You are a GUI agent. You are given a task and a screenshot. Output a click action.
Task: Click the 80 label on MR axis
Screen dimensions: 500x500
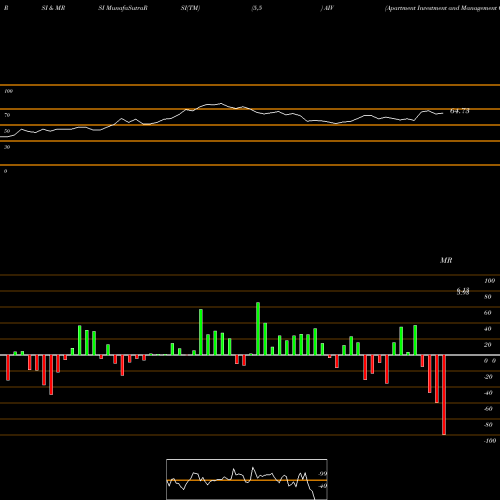pos(488,297)
